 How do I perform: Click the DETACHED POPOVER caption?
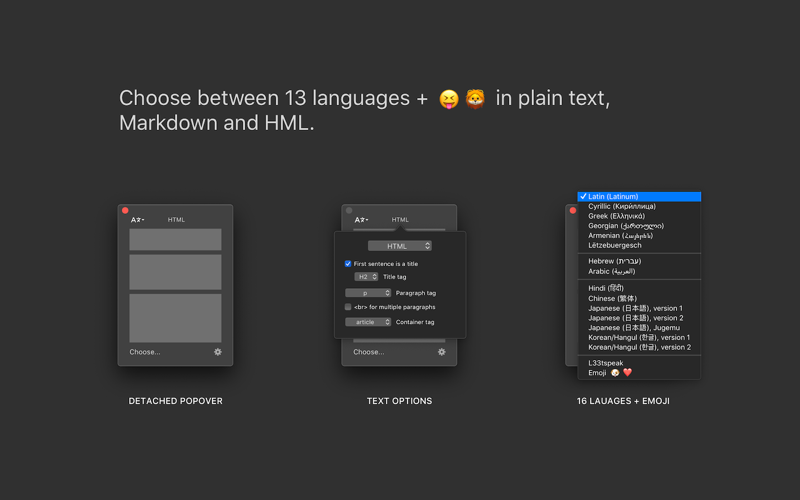[176, 401]
